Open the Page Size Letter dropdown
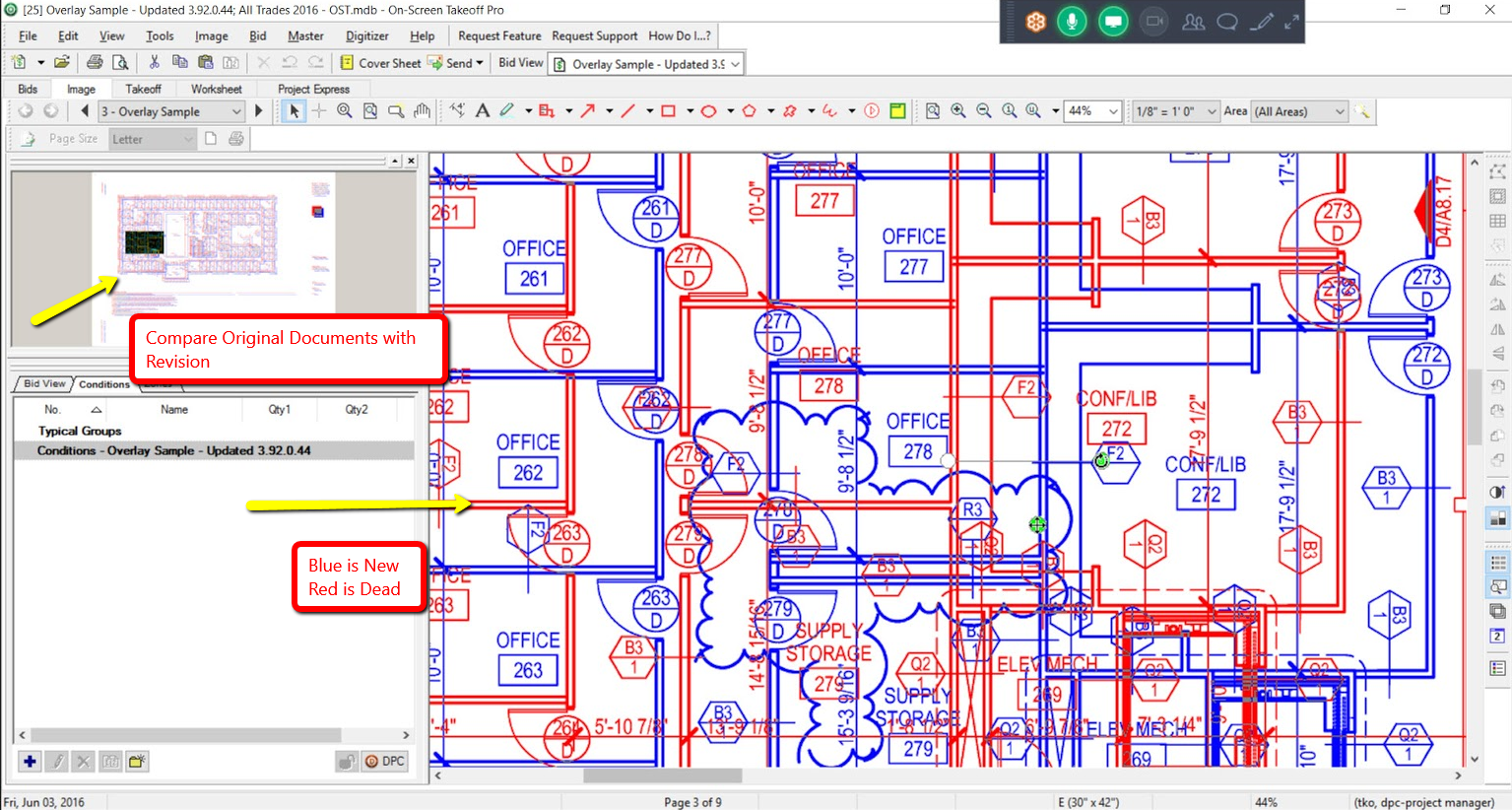1512x810 pixels. point(152,139)
